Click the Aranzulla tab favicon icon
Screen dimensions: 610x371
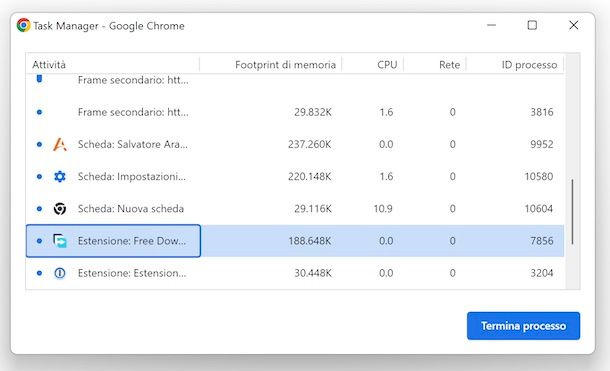coord(60,144)
